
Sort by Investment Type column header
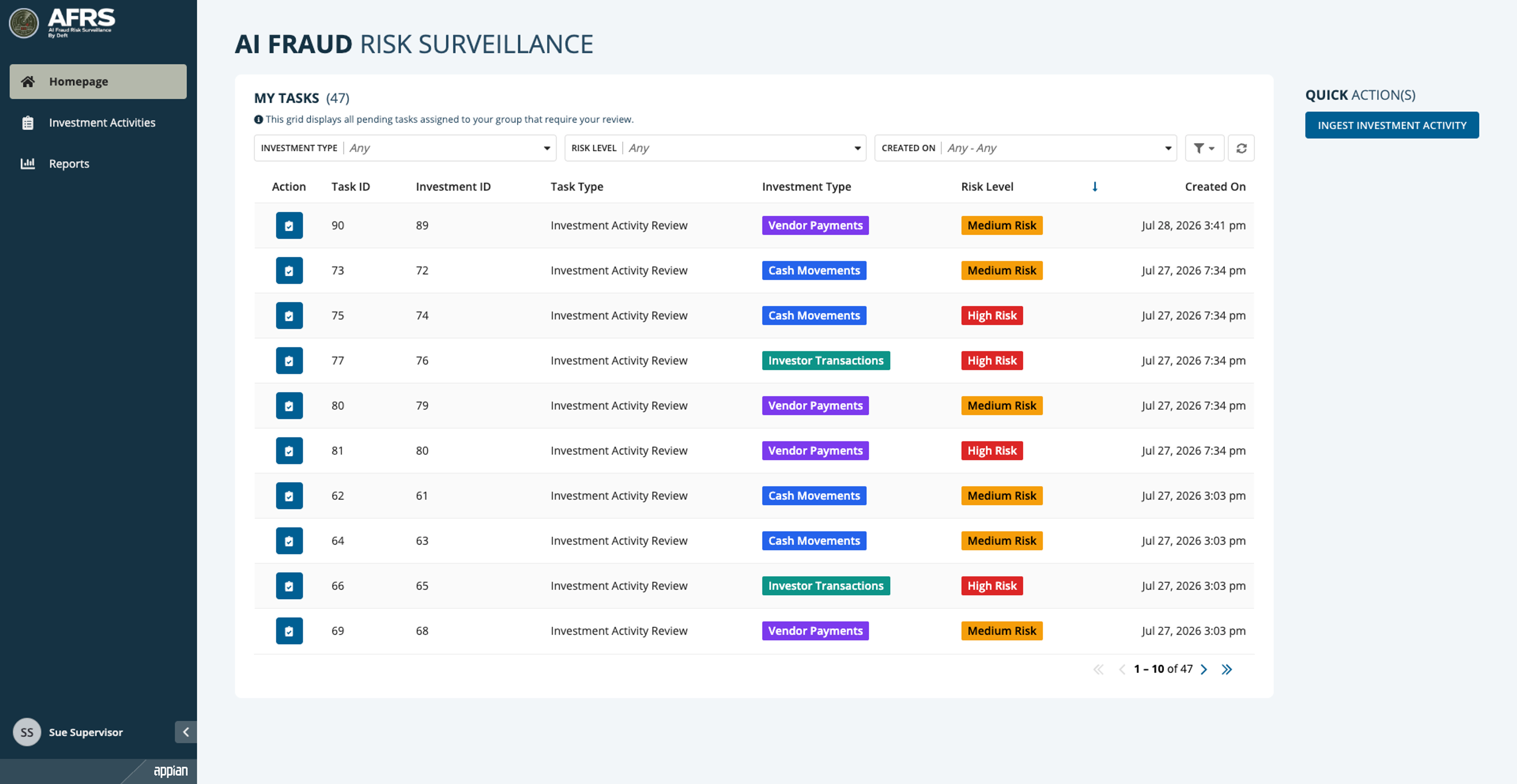click(x=806, y=186)
